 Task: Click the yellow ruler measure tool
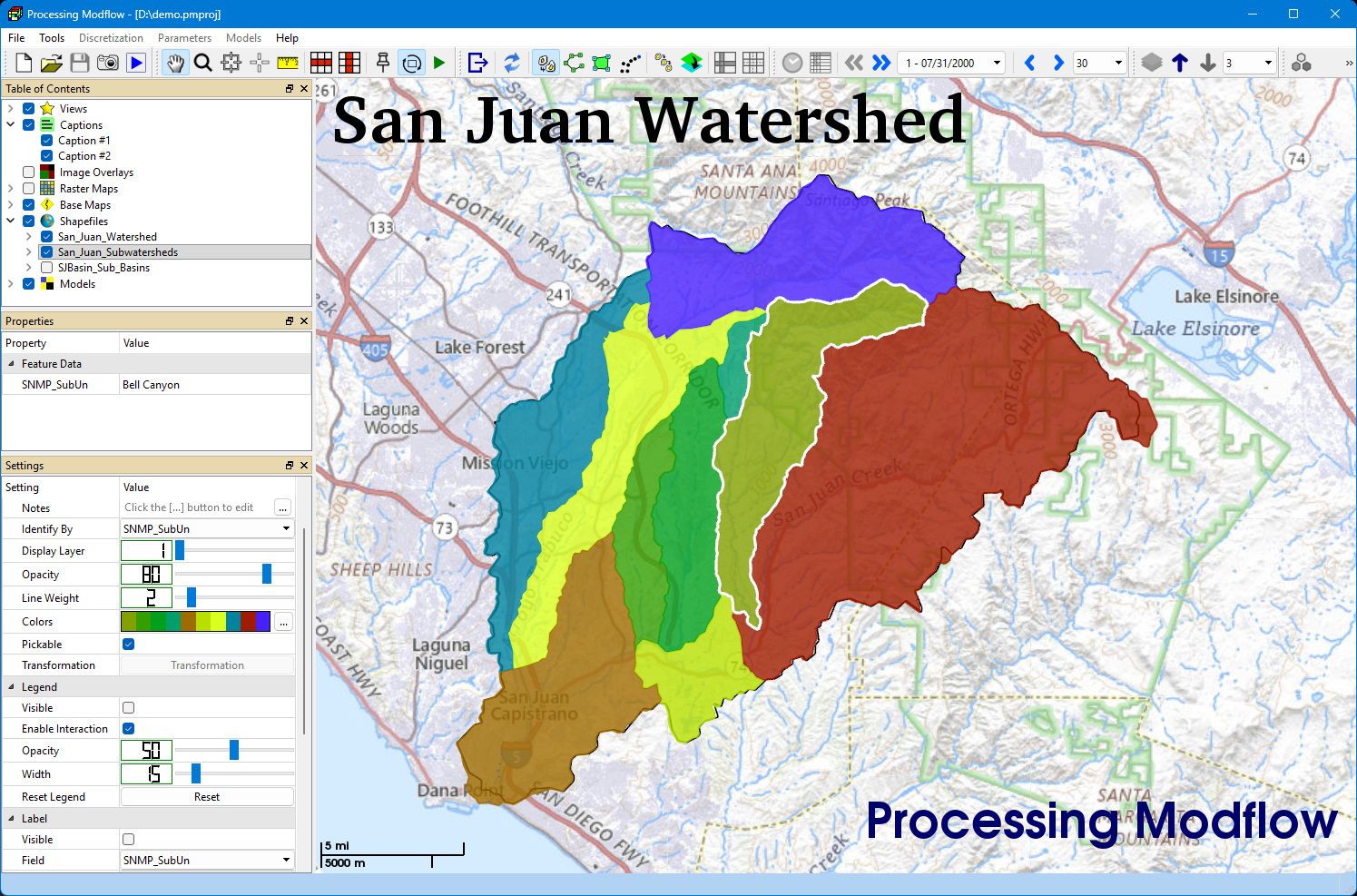(x=288, y=63)
